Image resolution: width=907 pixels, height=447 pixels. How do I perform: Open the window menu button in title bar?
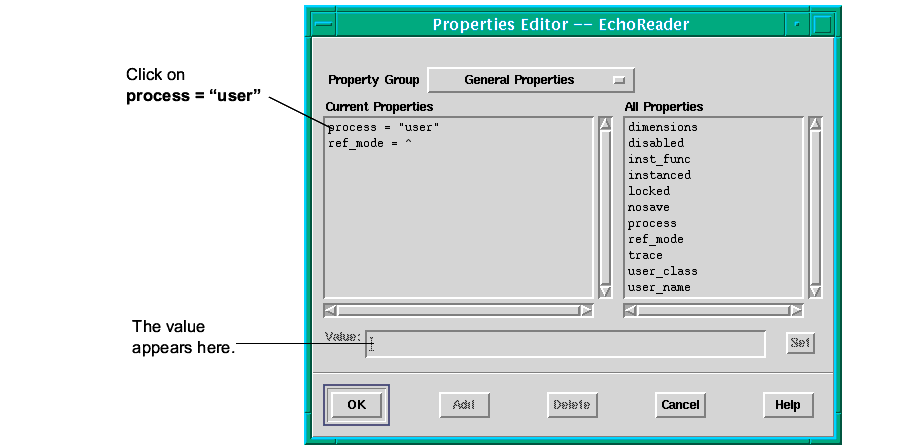pyautogui.click(x=323, y=24)
